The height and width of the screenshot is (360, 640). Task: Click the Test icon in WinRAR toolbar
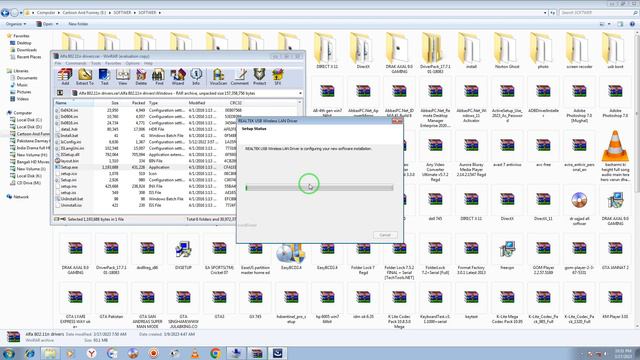104,76
